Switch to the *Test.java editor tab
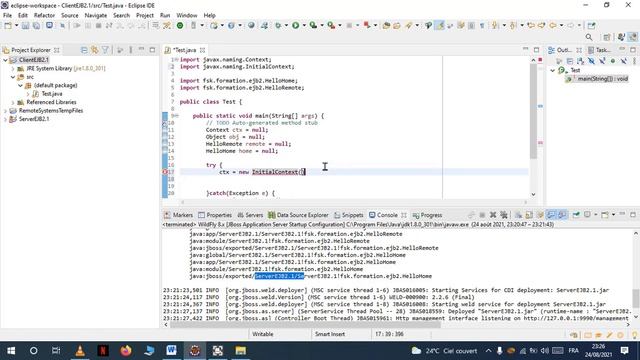640x360 pixels. [184, 50]
